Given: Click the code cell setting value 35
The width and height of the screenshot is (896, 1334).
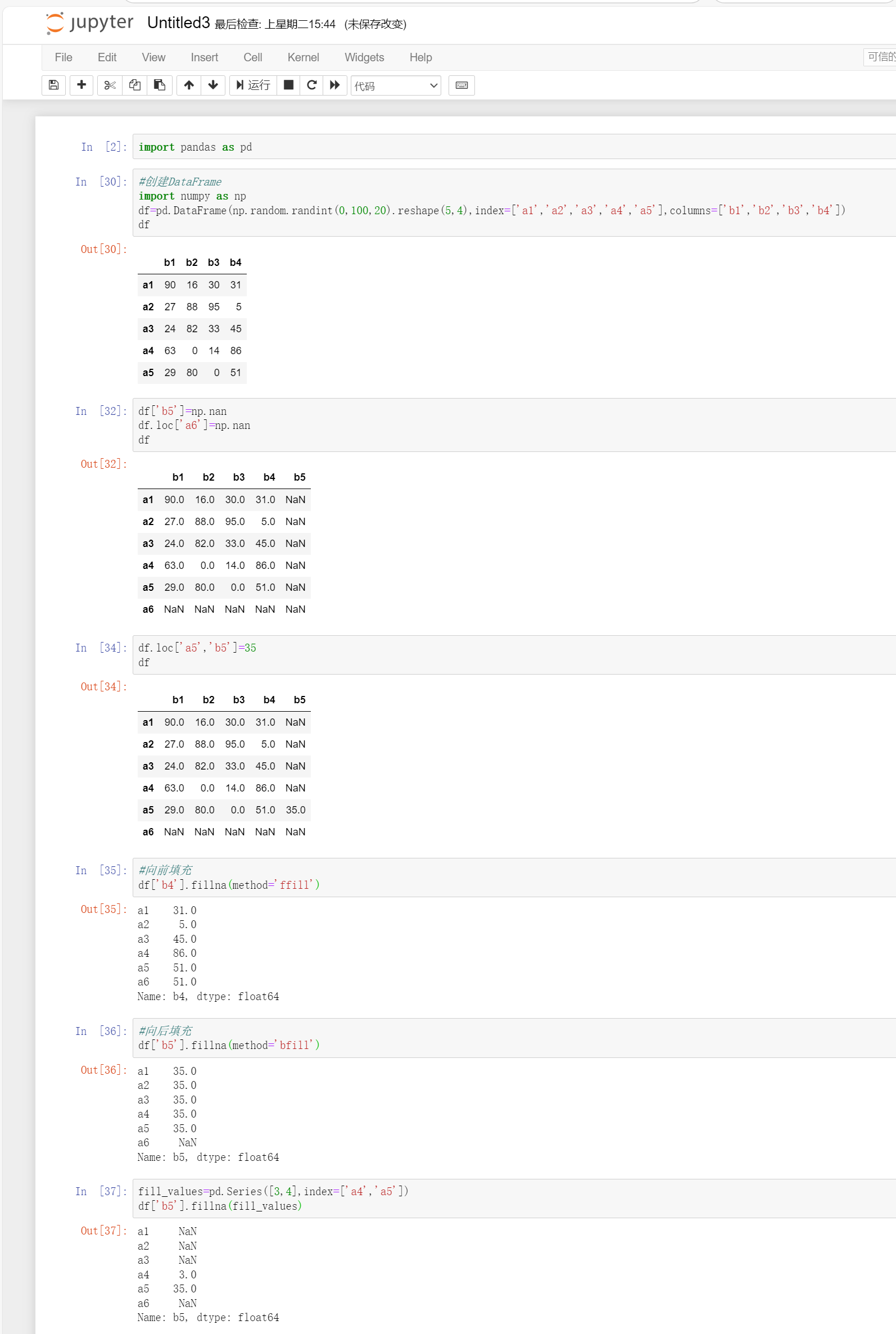Looking at the screenshot, I should click(x=514, y=655).
